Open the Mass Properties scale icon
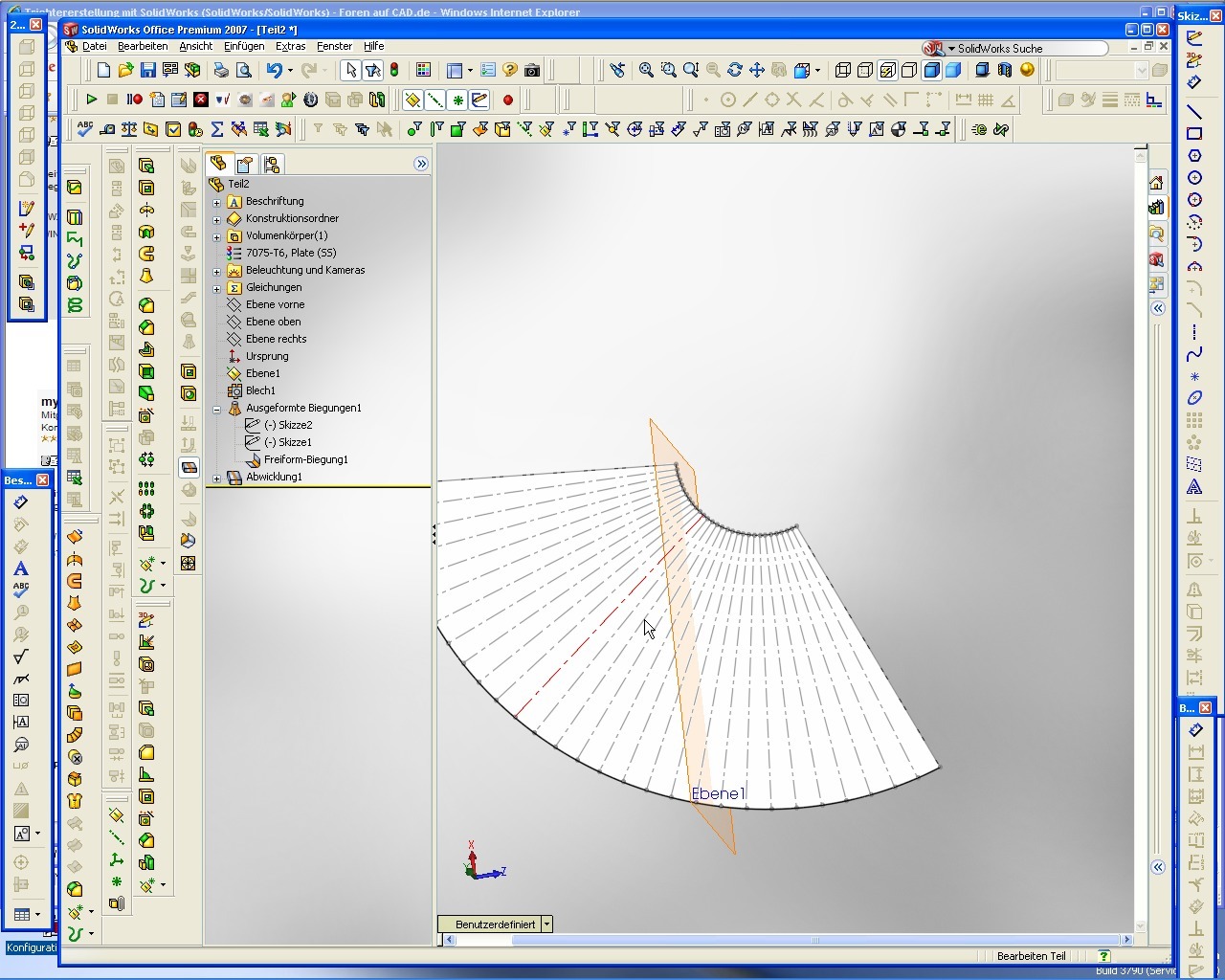 [x=129, y=129]
